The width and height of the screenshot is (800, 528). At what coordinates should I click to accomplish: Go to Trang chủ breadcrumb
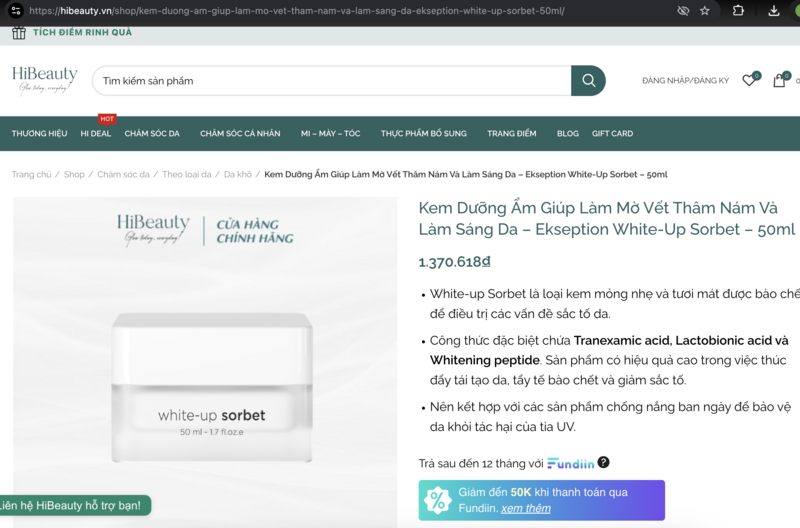32,174
